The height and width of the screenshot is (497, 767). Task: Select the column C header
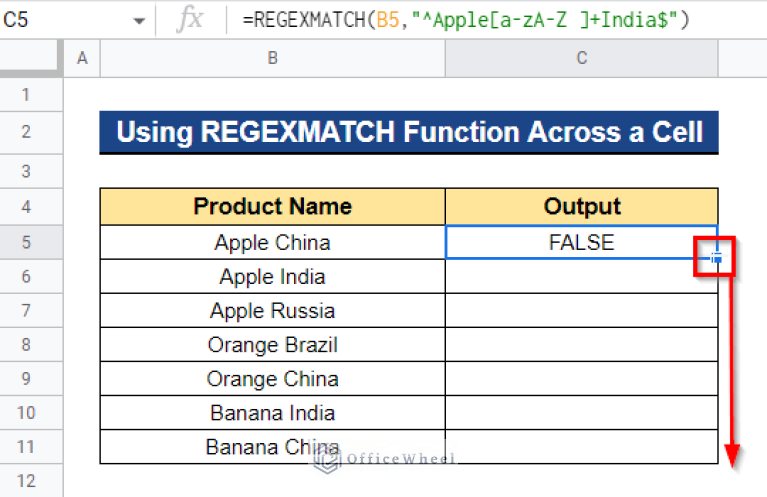[x=581, y=60]
